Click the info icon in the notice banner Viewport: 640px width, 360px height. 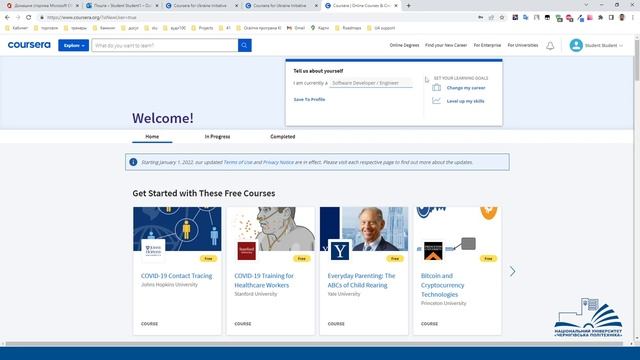coord(133,162)
